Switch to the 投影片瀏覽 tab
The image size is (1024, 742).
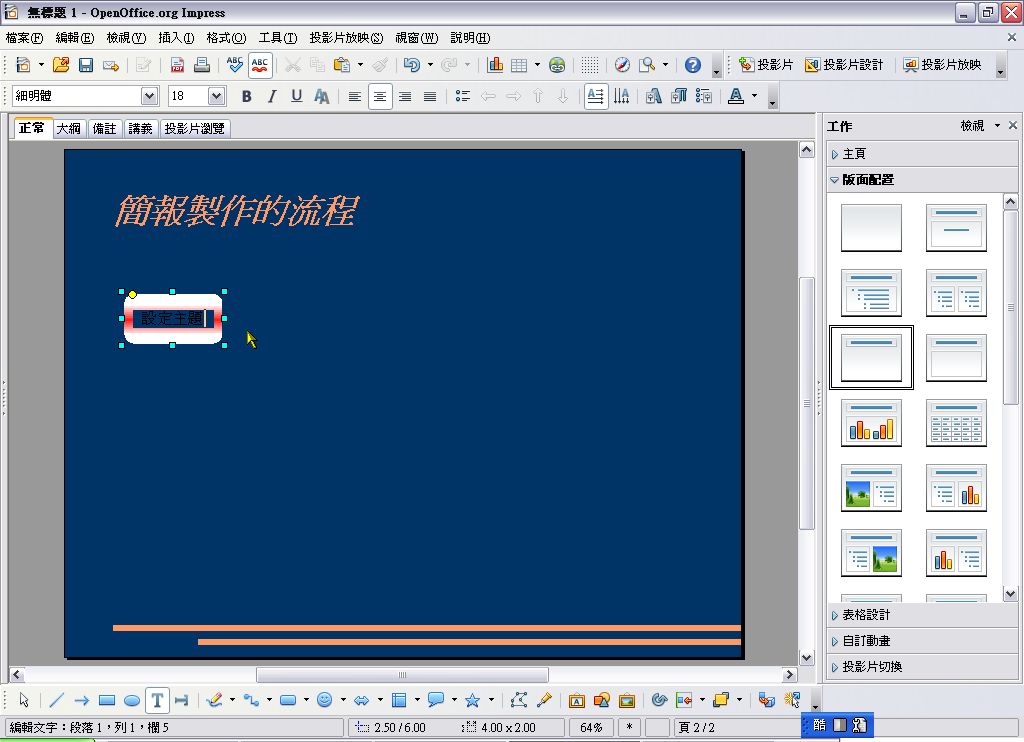coord(195,129)
